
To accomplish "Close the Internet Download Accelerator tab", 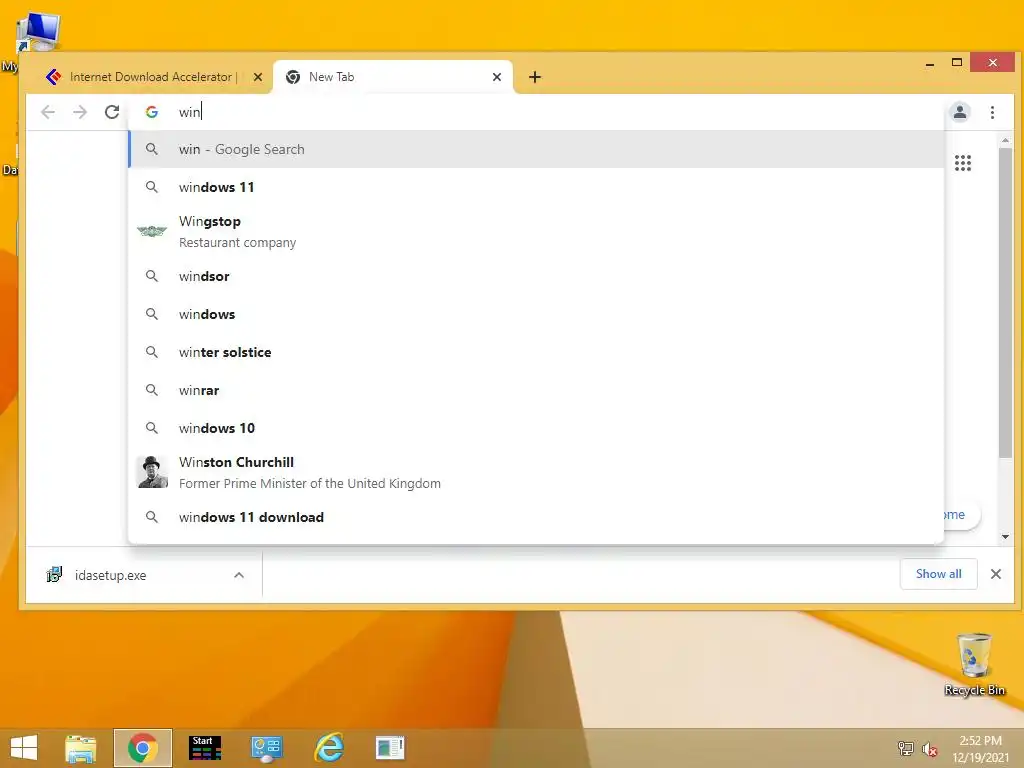I will tap(257, 77).
